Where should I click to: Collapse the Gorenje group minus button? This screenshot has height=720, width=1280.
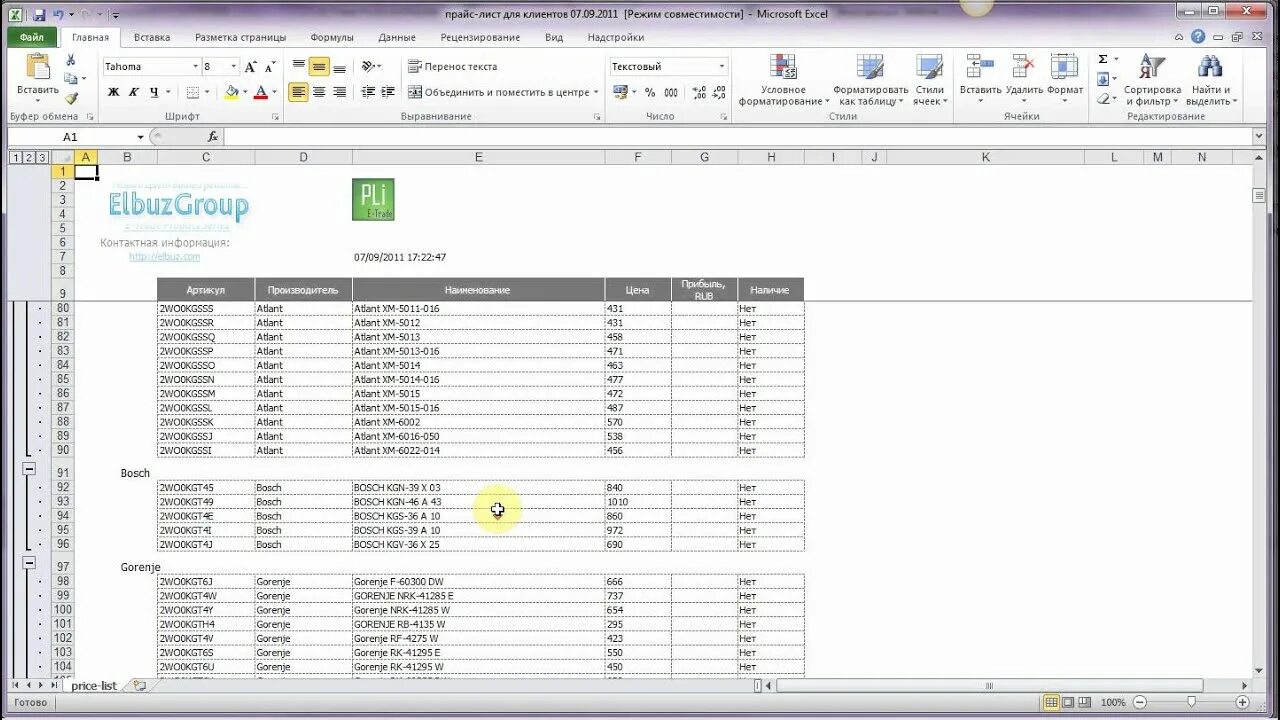29,563
